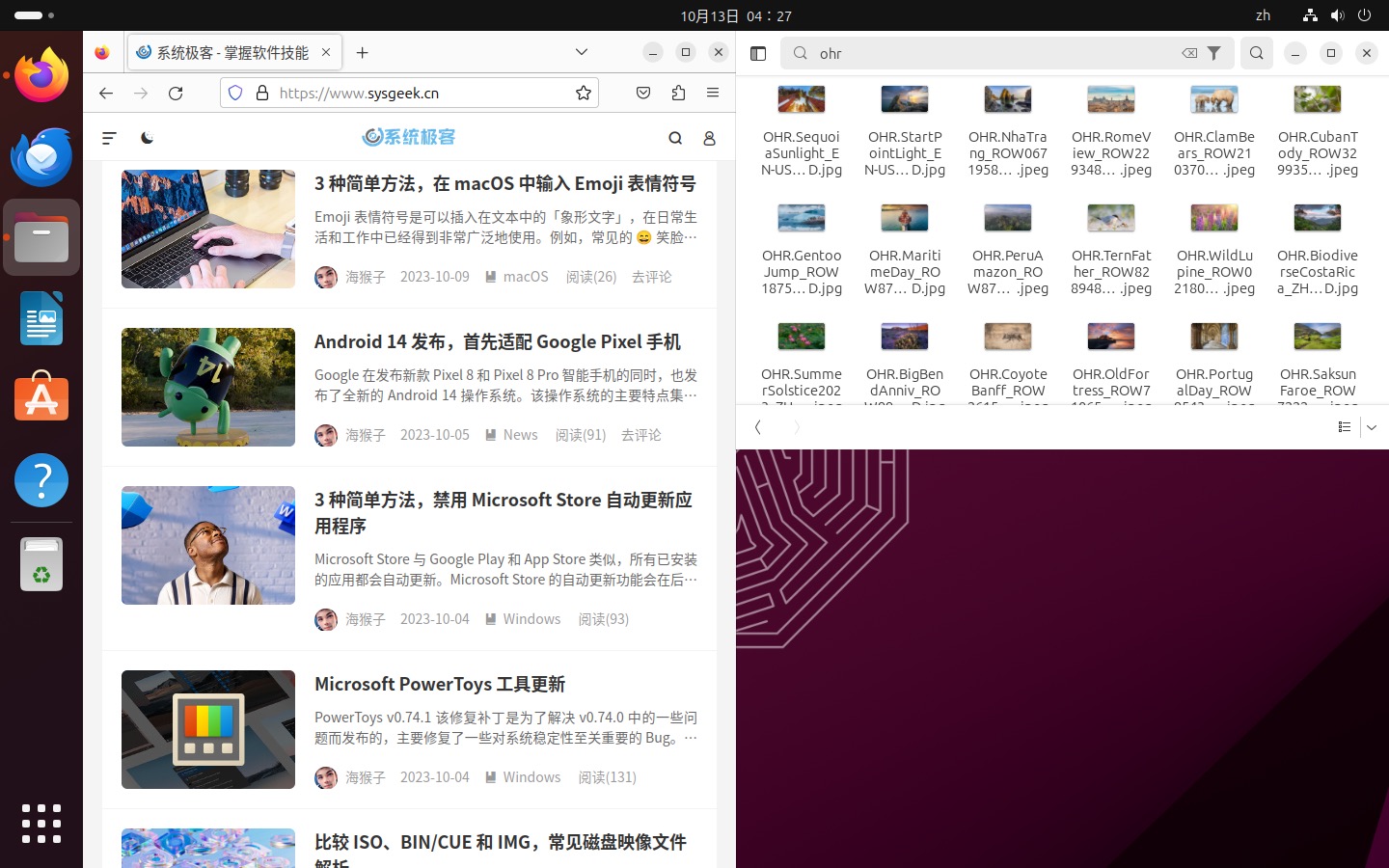
Task: Switch Files to list view
Action: tap(1344, 426)
